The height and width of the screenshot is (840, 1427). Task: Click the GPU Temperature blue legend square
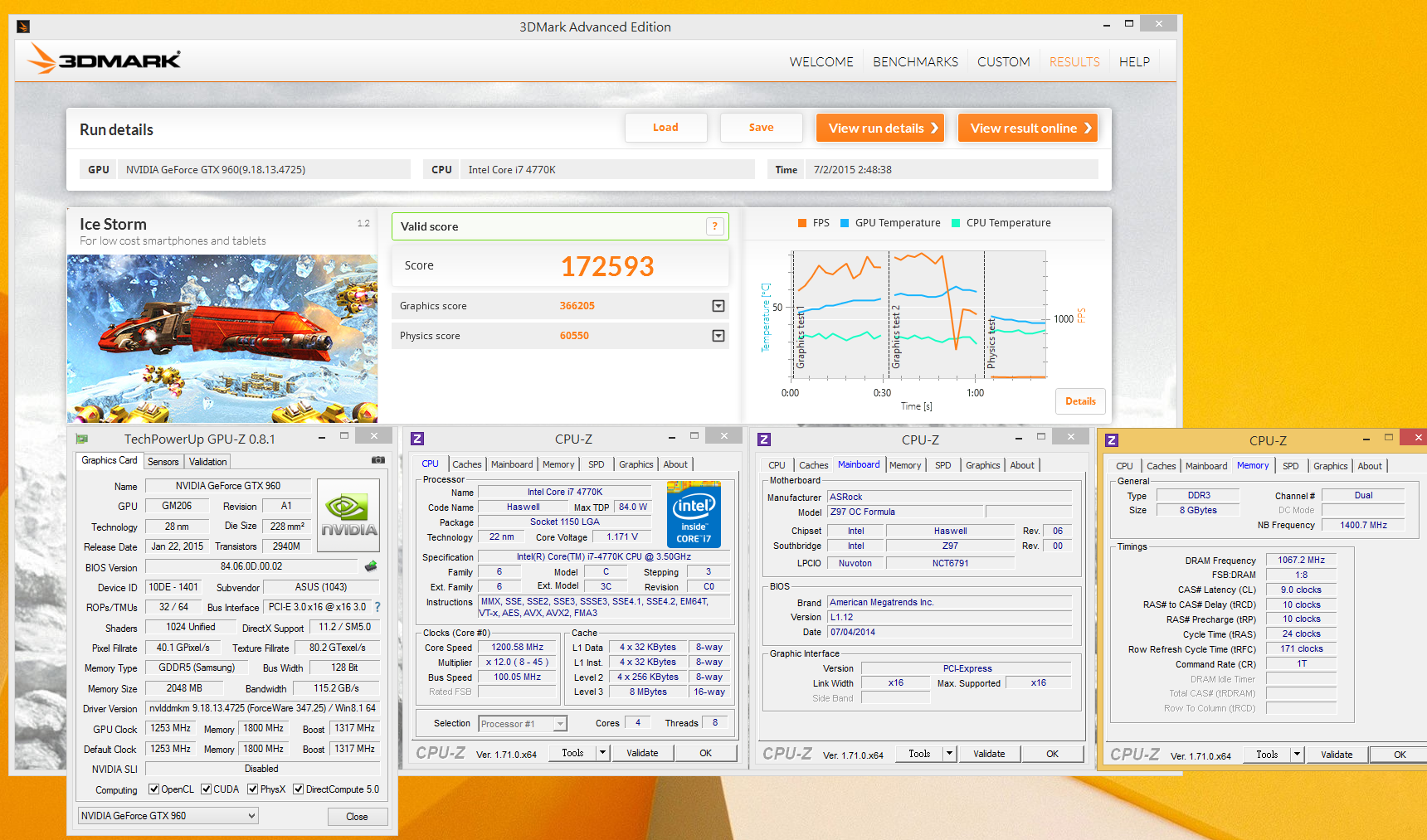(845, 223)
